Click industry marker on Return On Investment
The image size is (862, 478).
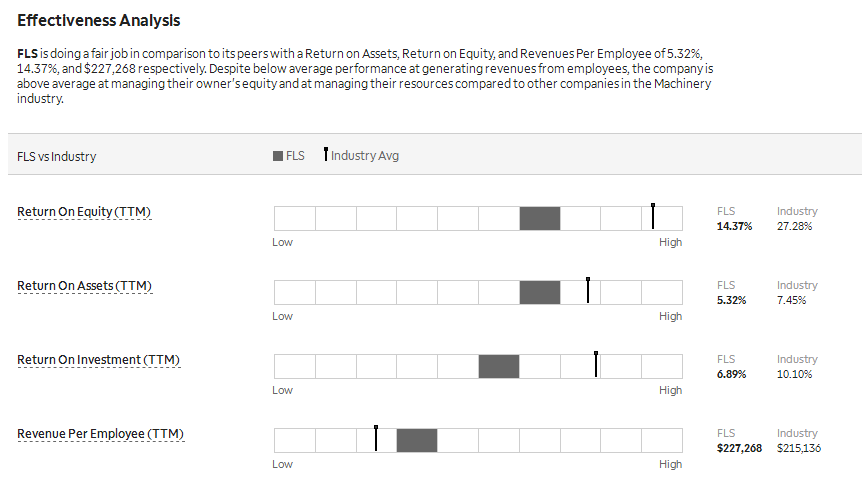pyautogui.click(x=596, y=364)
